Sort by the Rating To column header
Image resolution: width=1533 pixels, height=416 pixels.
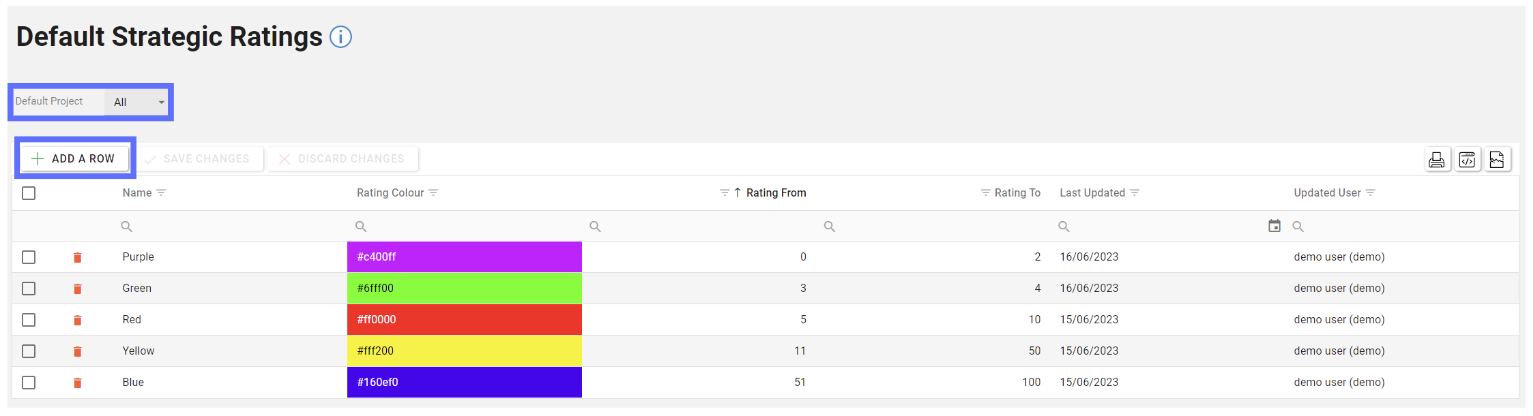[1017, 193]
